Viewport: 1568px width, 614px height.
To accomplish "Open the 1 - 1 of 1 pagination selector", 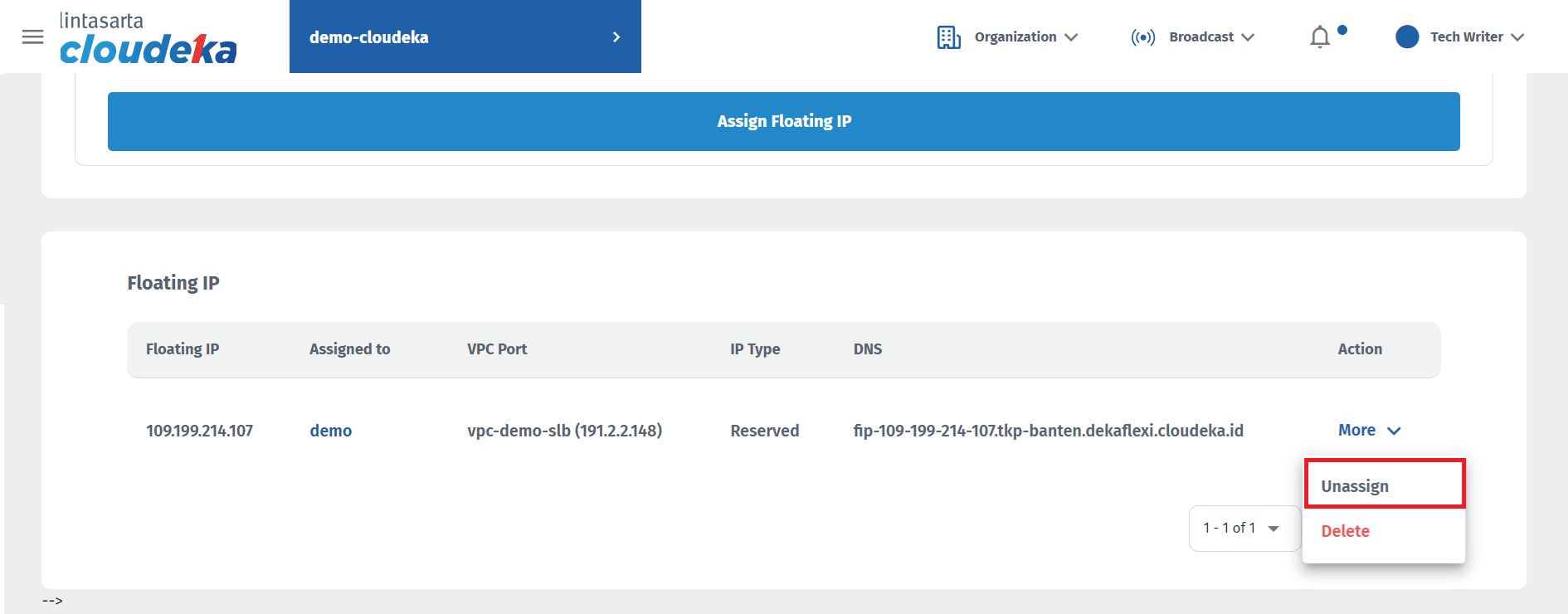I will point(1242,528).
